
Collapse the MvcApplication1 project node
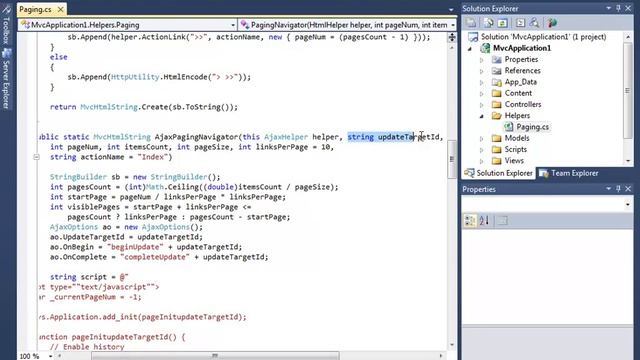pyautogui.click(x=470, y=49)
